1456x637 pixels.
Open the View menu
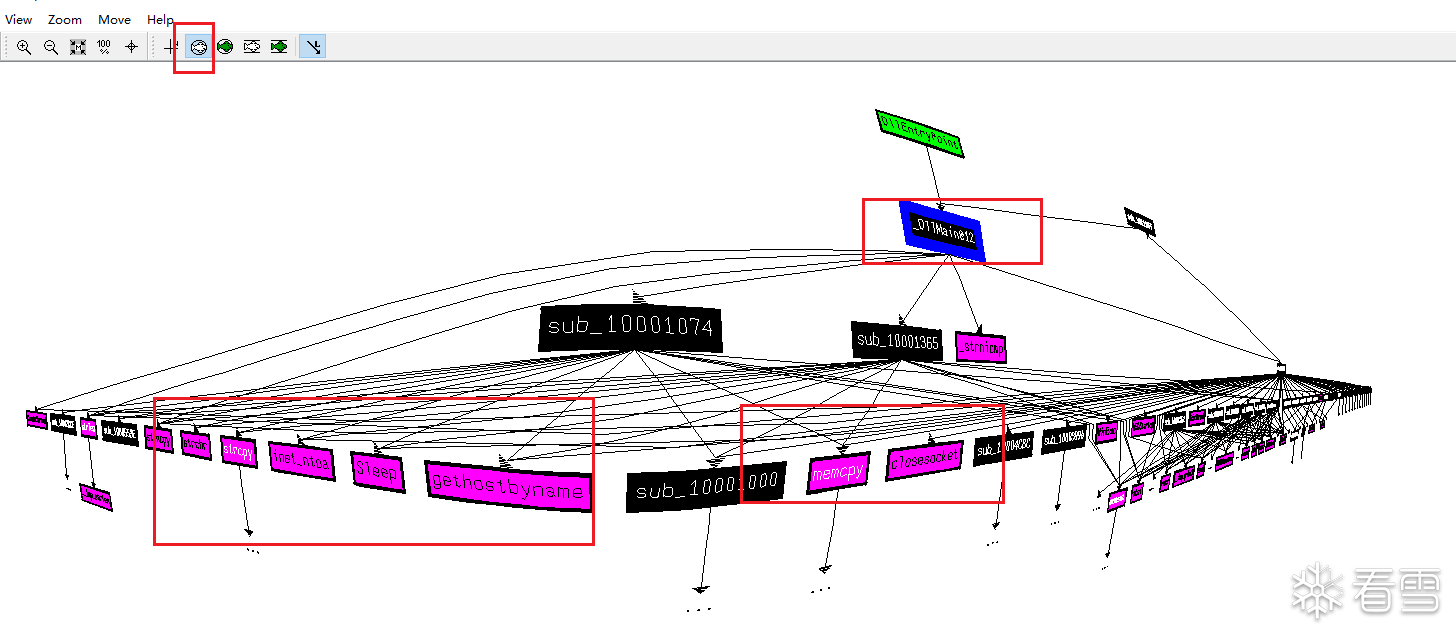pos(19,19)
